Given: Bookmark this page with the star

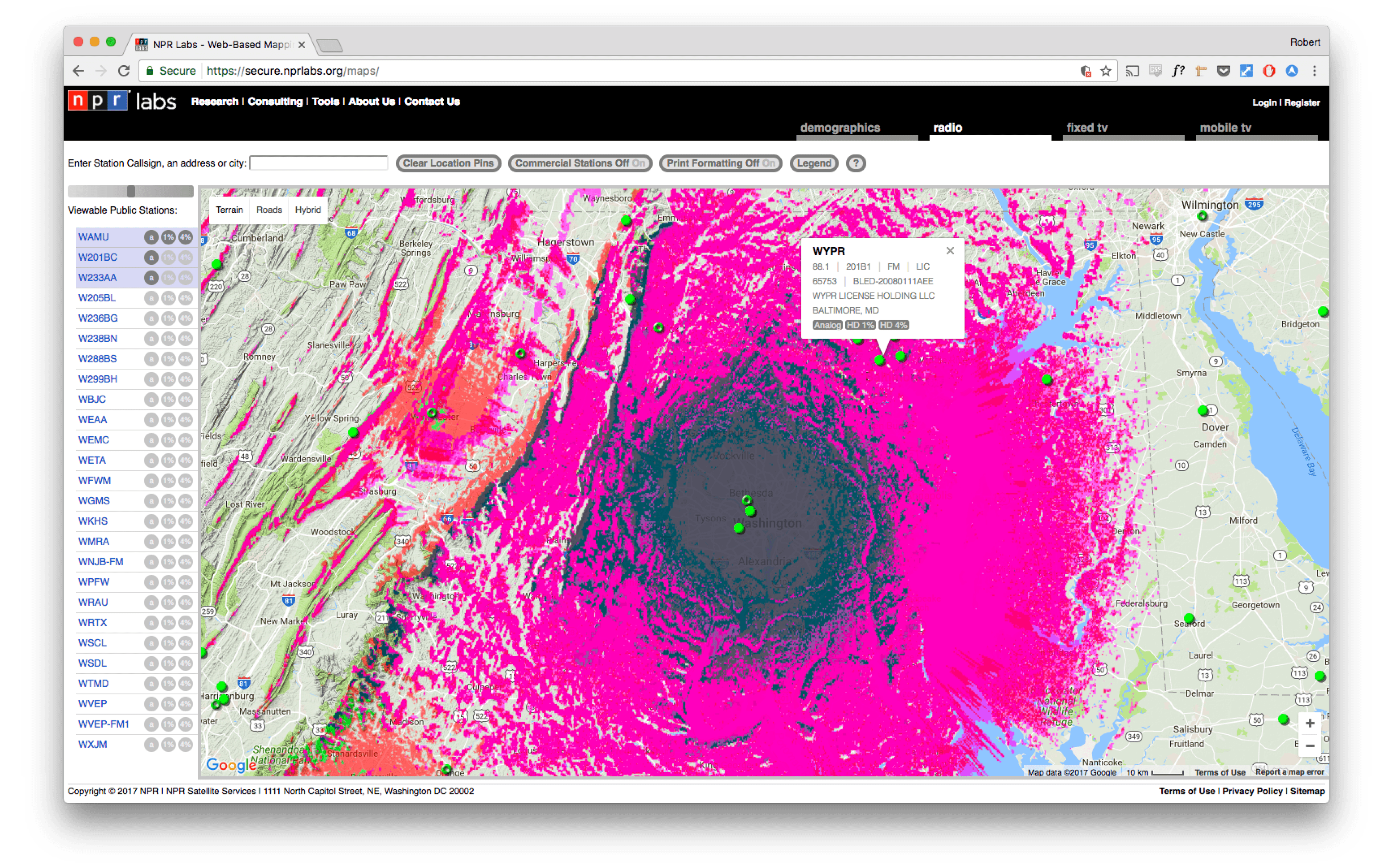Looking at the screenshot, I should pyautogui.click(x=1105, y=71).
